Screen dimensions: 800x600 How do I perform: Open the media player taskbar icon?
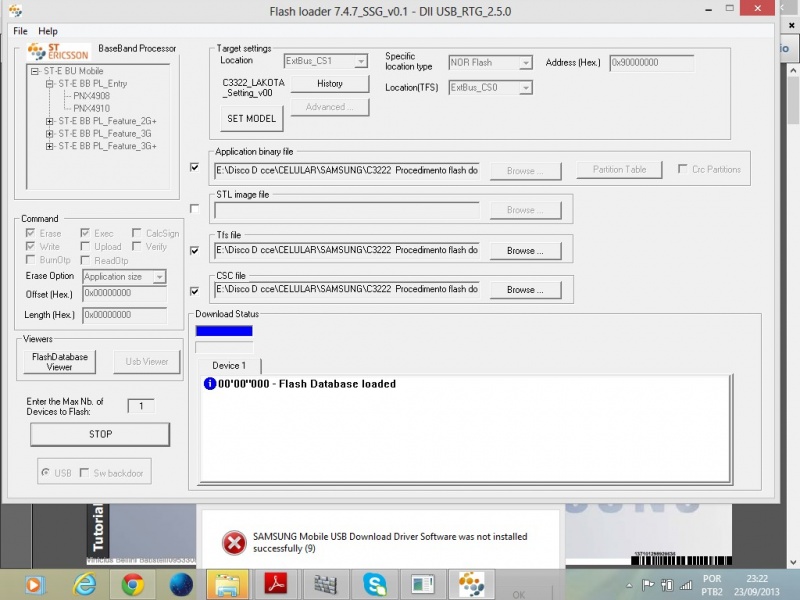point(33,585)
